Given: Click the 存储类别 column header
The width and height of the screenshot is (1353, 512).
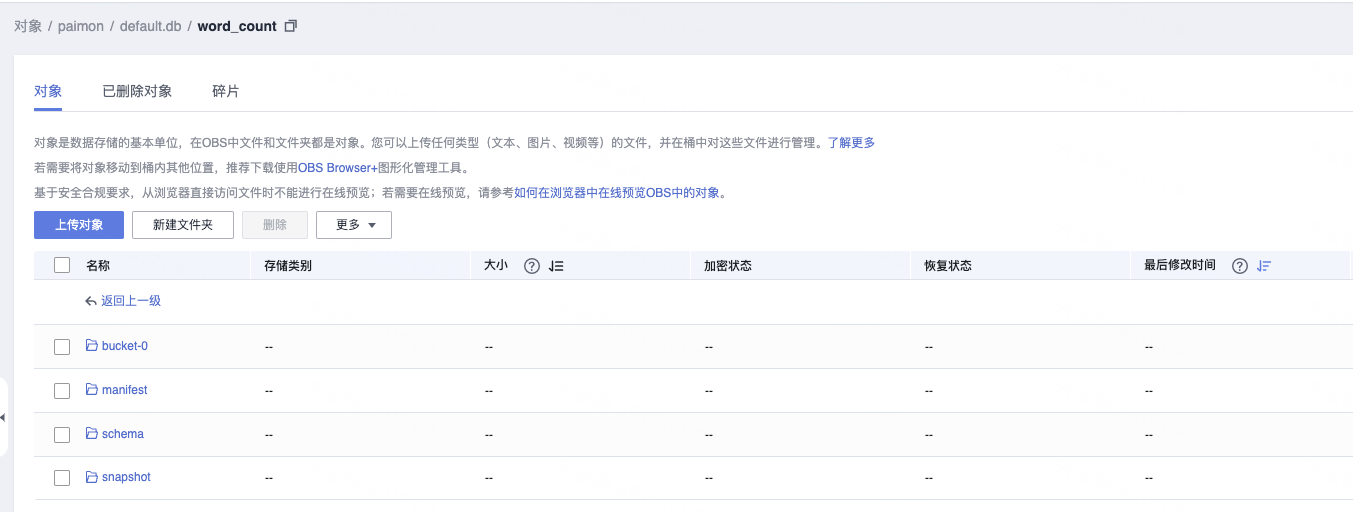Looking at the screenshot, I should (288, 266).
